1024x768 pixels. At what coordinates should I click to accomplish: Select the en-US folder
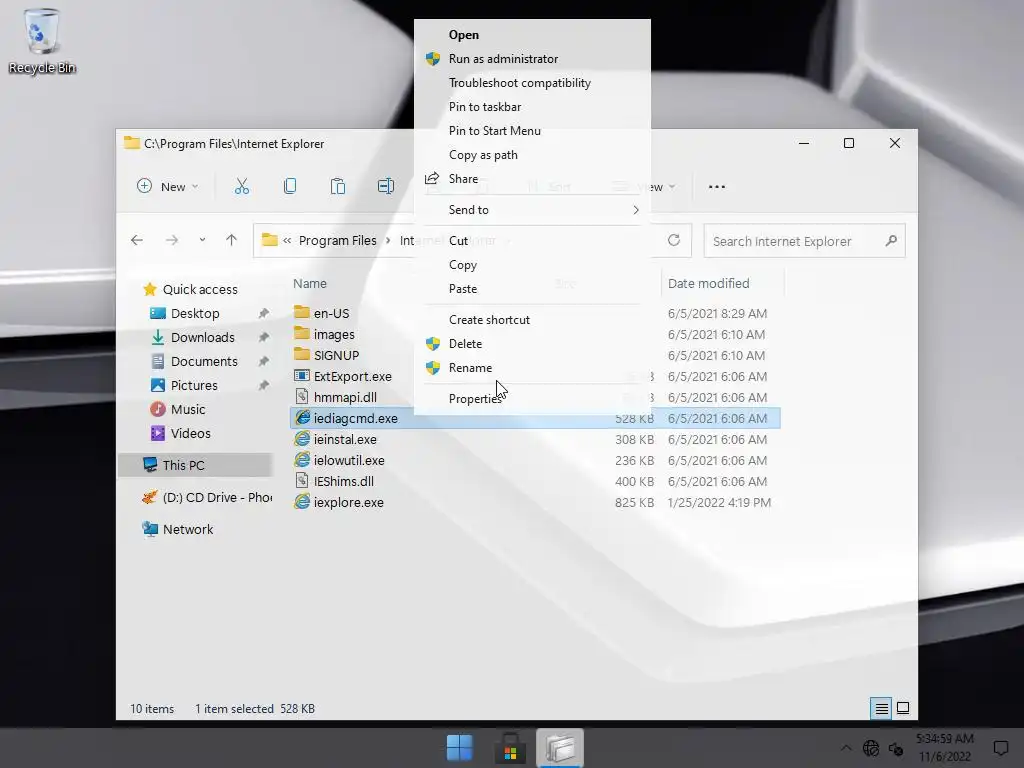331,313
